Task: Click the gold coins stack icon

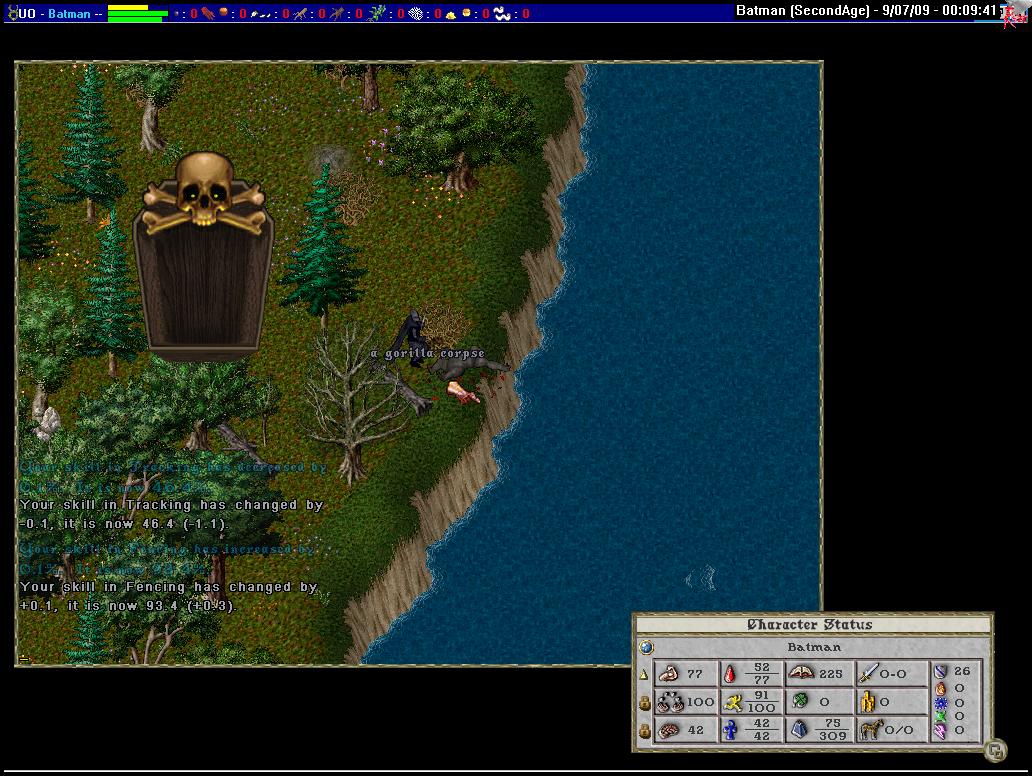Action: click(x=868, y=702)
